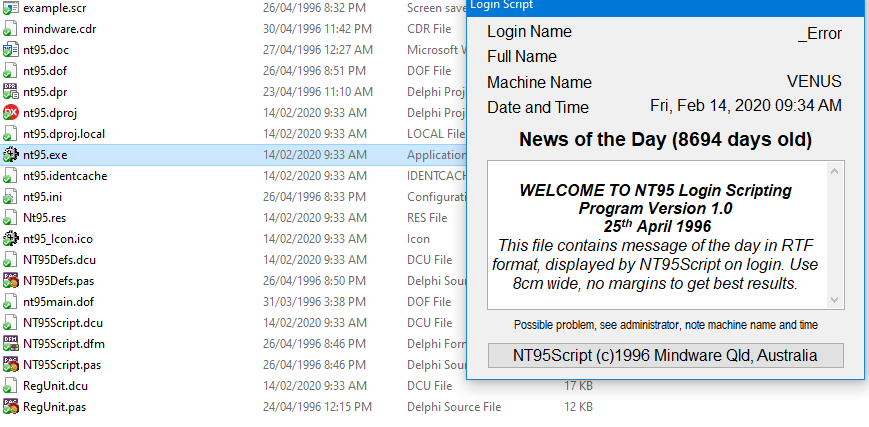Click the RegUnit.dcu file icon
The width and height of the screenshot is (869, 427).
tap(11, 386)
